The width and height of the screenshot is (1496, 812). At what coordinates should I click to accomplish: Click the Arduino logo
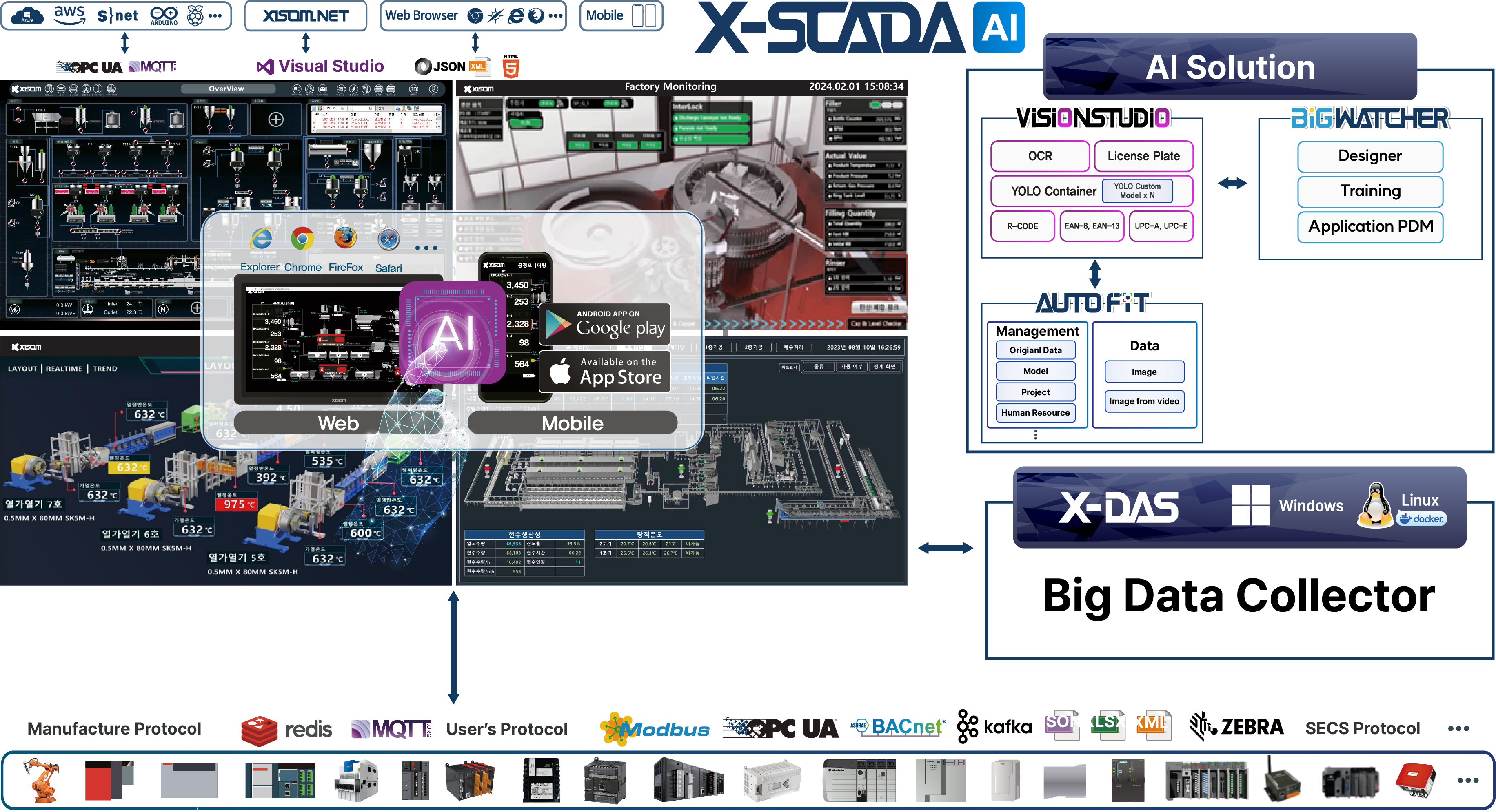pos(164,15)
